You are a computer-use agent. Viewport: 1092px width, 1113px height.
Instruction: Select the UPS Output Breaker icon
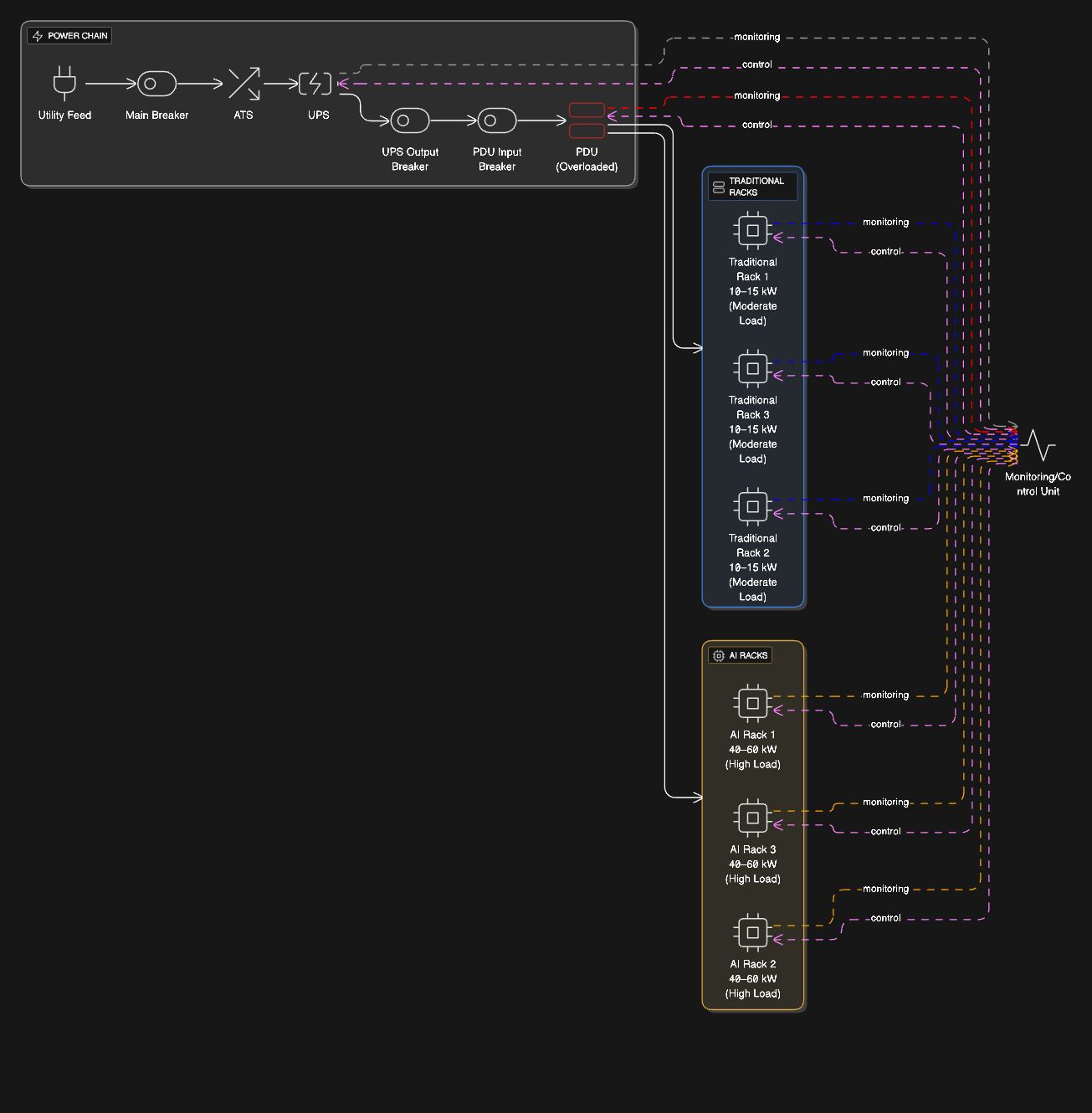(410, 120)
